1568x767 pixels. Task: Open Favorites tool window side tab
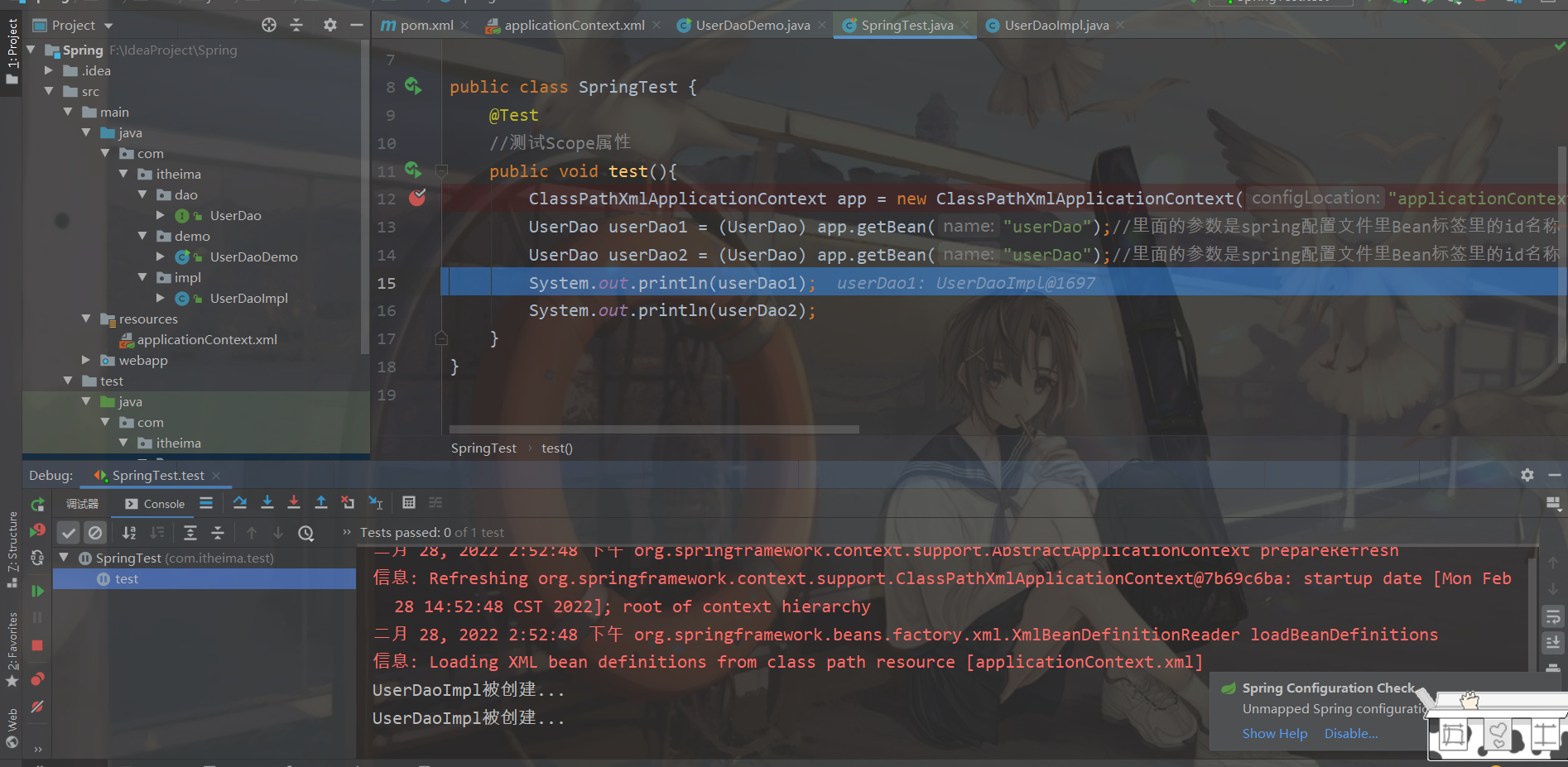point(12,650)
